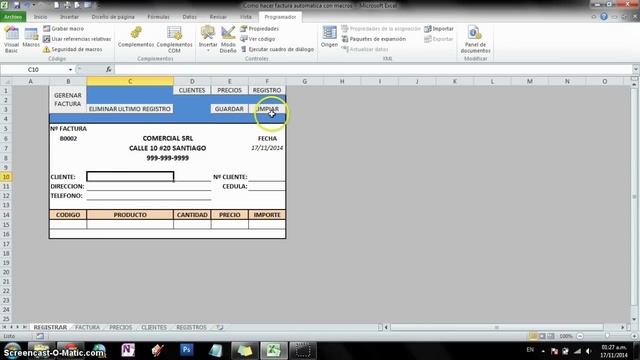Click the REGISTRO button
This screenshot has width=640, height=360.
tap(267, 90)
